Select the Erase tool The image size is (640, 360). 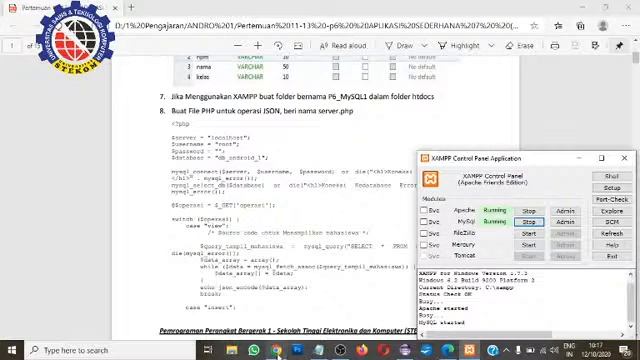click(x=519, y=46)
